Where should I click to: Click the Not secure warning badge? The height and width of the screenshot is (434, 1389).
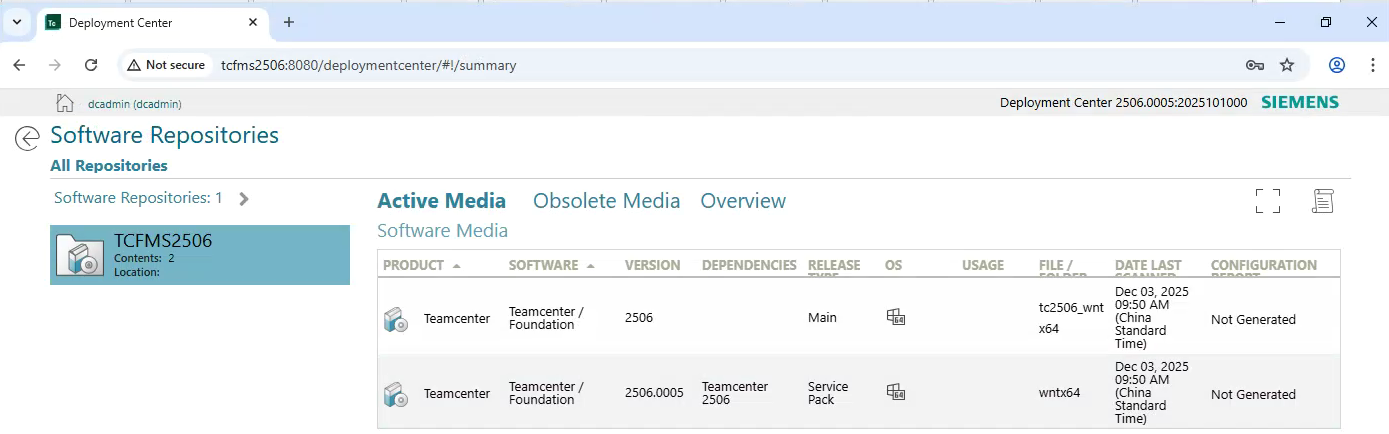(166, 65)
